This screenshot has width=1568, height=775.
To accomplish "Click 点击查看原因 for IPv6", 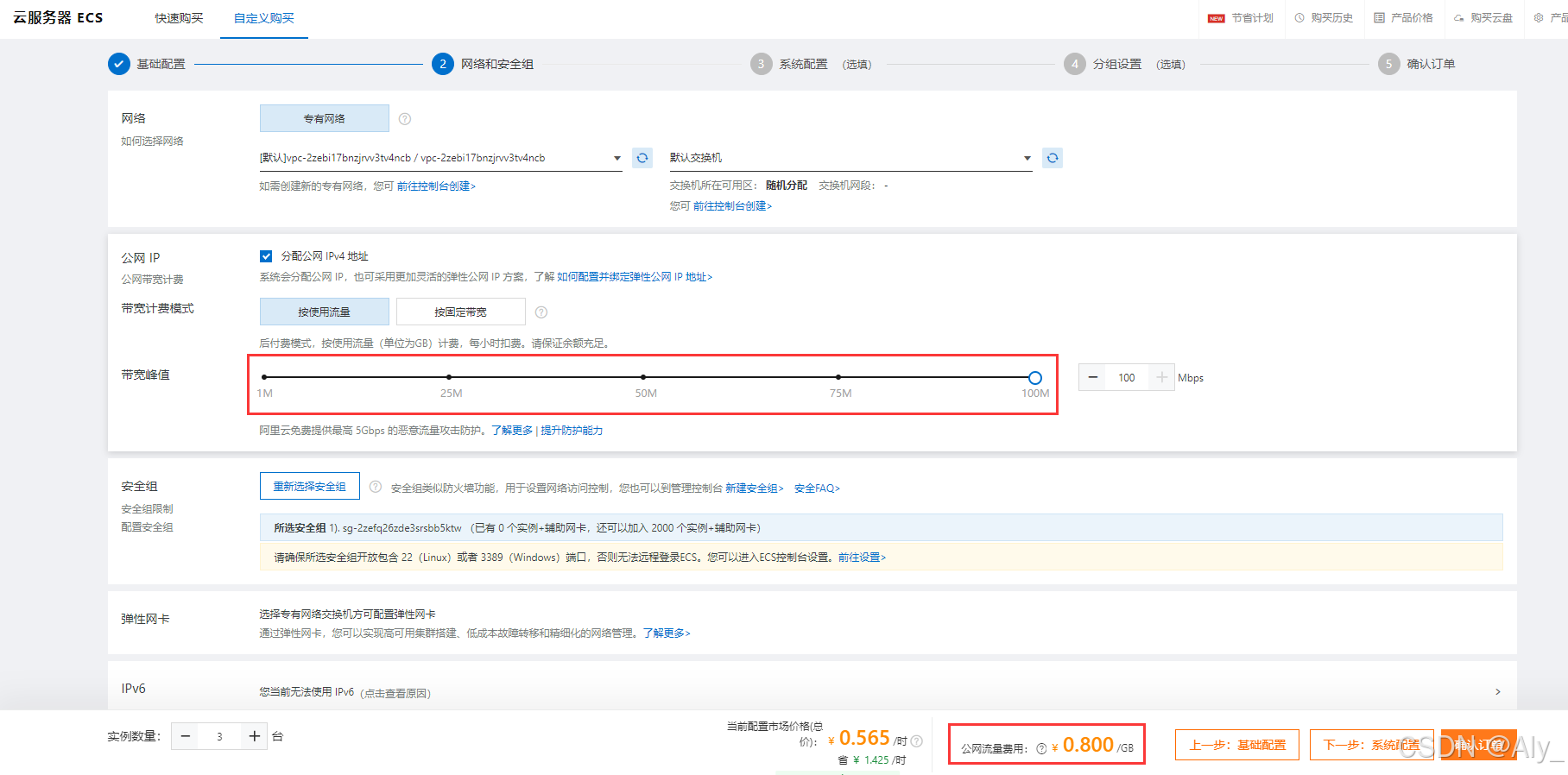I will pos(395,693).
